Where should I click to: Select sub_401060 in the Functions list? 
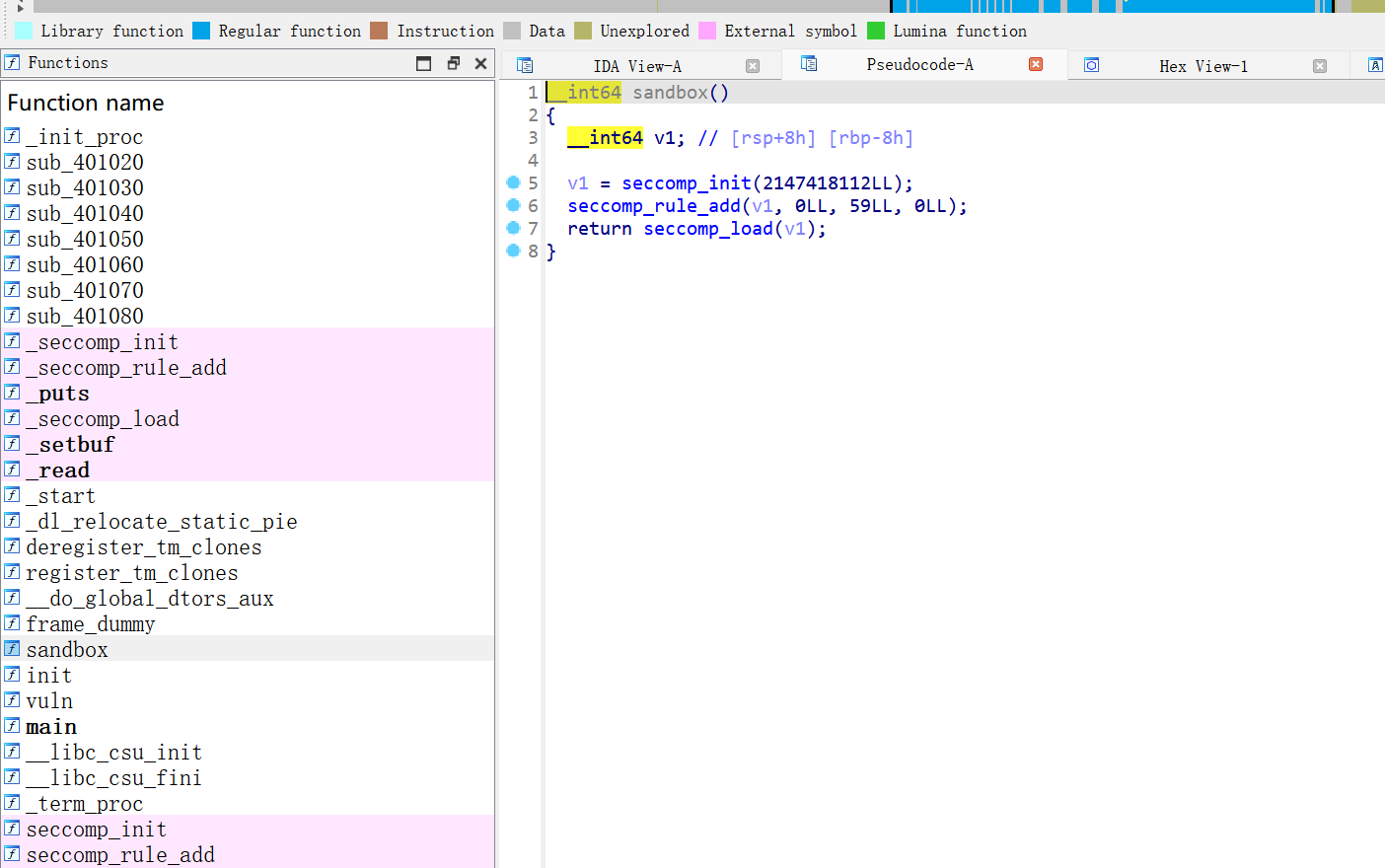tap(248, 264)
